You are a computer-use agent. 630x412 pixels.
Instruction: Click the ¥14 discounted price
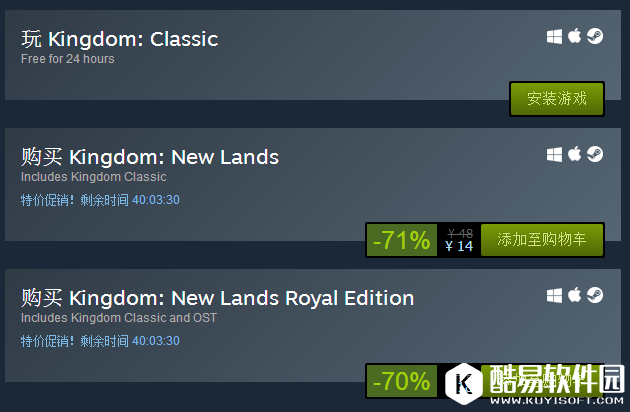(x=459, y=246)
